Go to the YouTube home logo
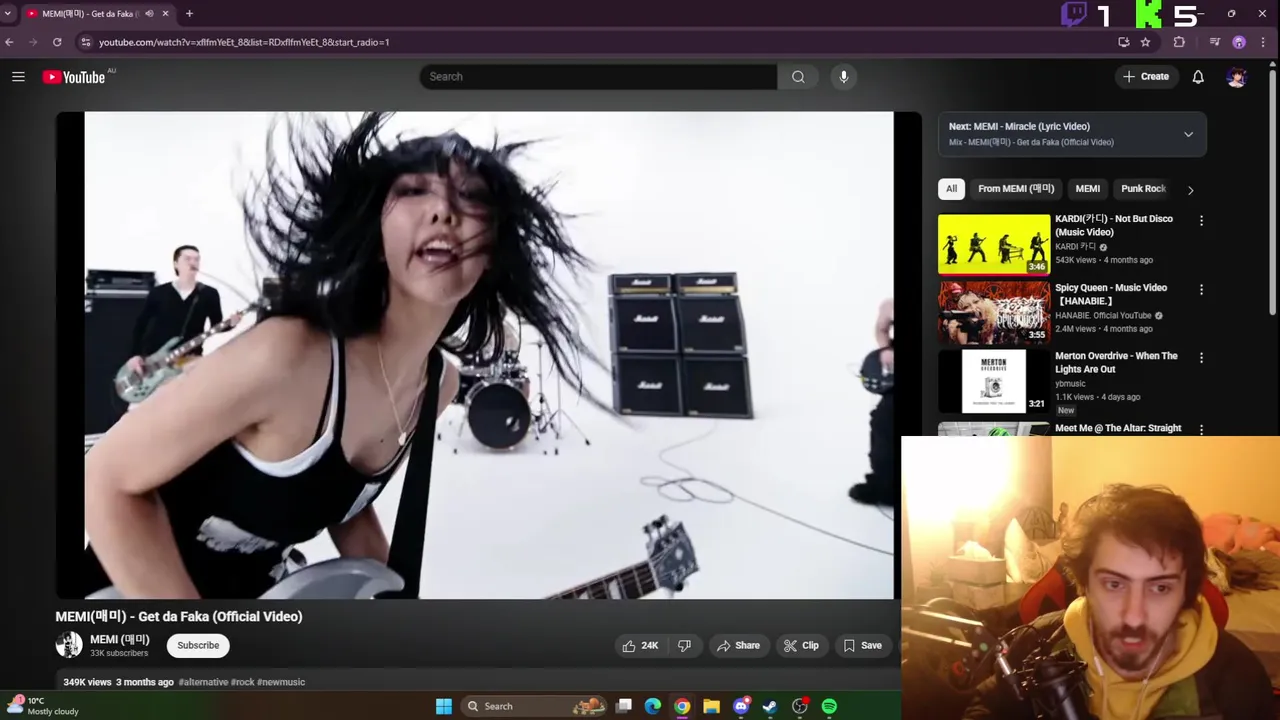This screenshot has height=720, width=1280. [74, 77]
